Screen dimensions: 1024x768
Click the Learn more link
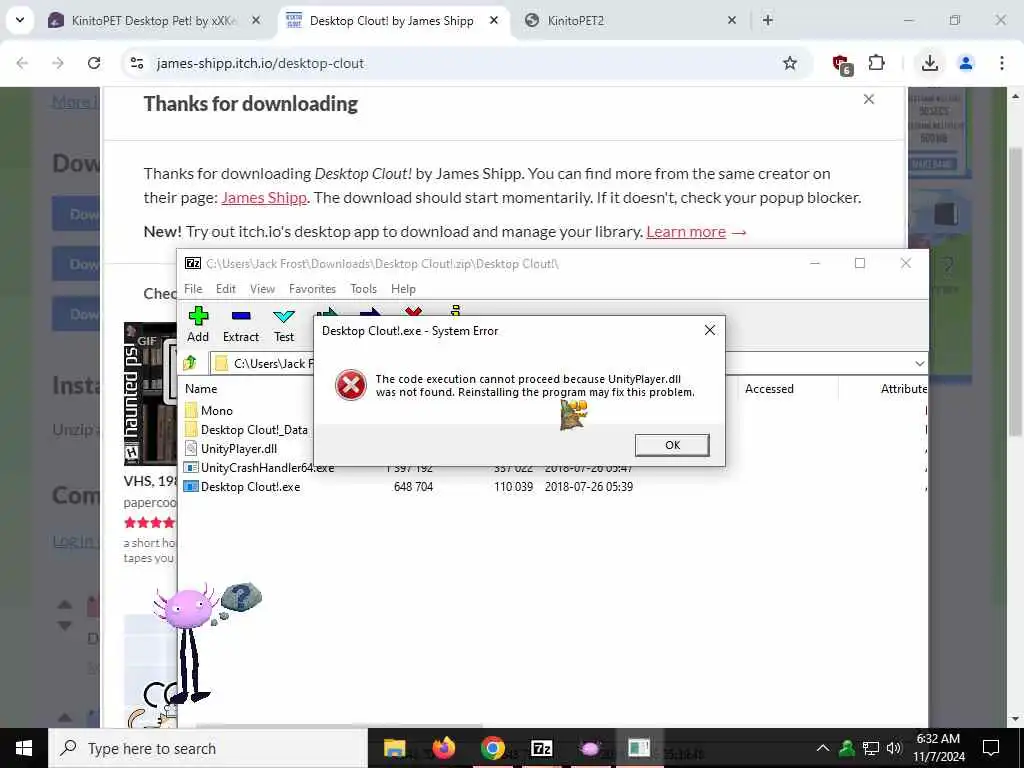tap(686, 232)
